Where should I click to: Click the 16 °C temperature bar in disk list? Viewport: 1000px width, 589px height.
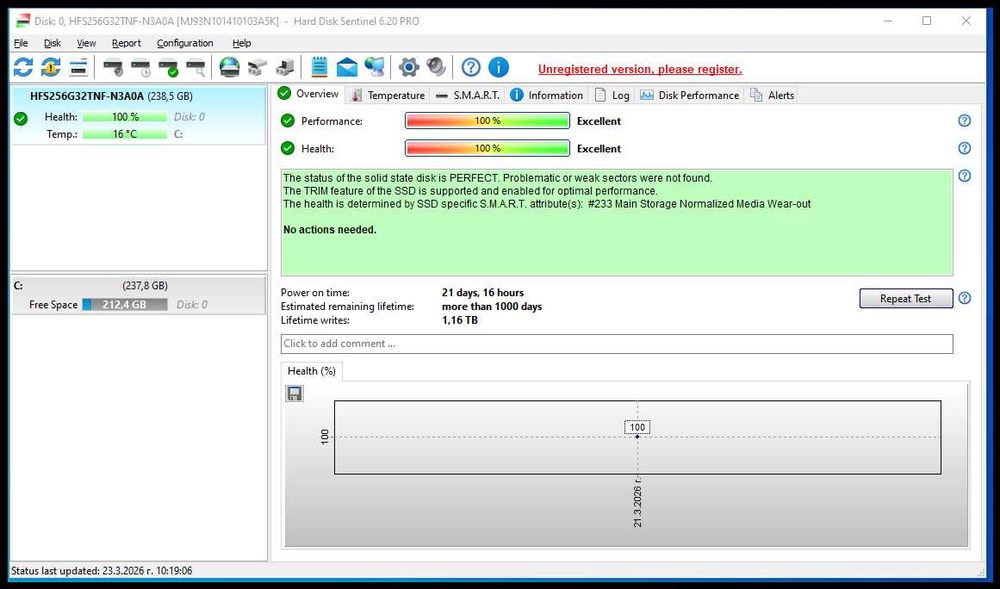tap(125, 134)
